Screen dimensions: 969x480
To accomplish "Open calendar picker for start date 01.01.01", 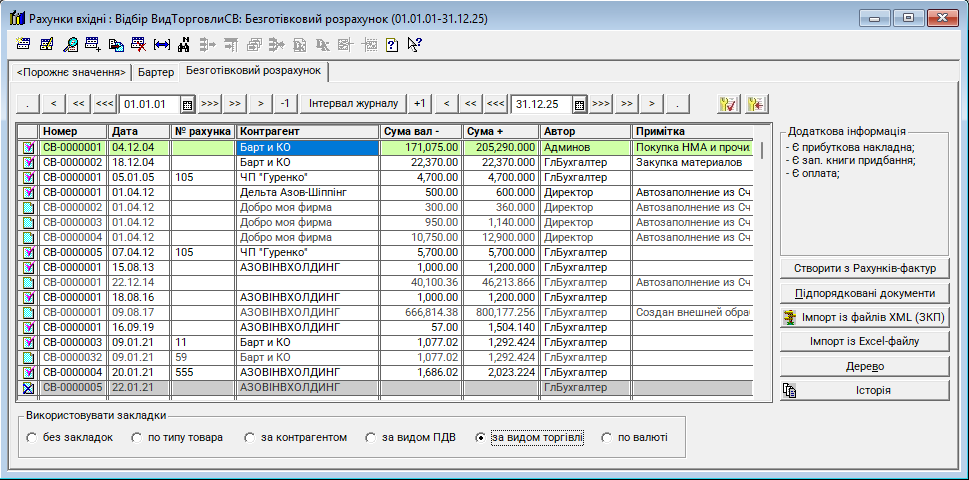I will [x=187, y=104].
